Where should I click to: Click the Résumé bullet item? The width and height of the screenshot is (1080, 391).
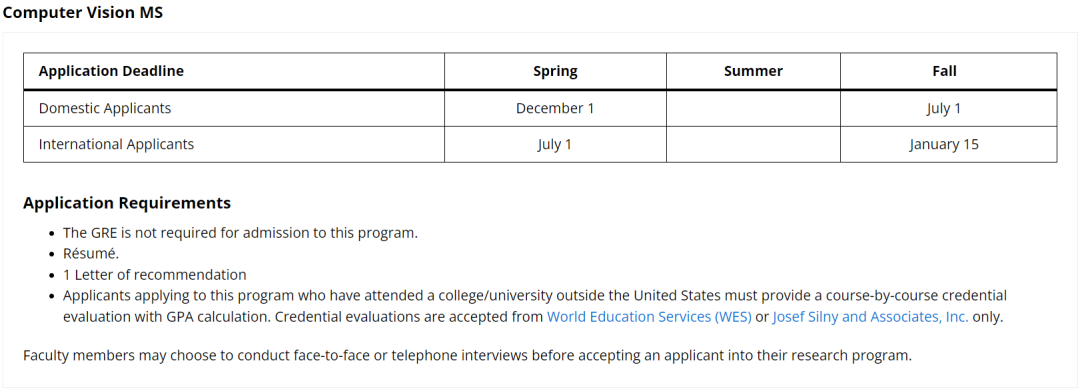pos(91,253)
